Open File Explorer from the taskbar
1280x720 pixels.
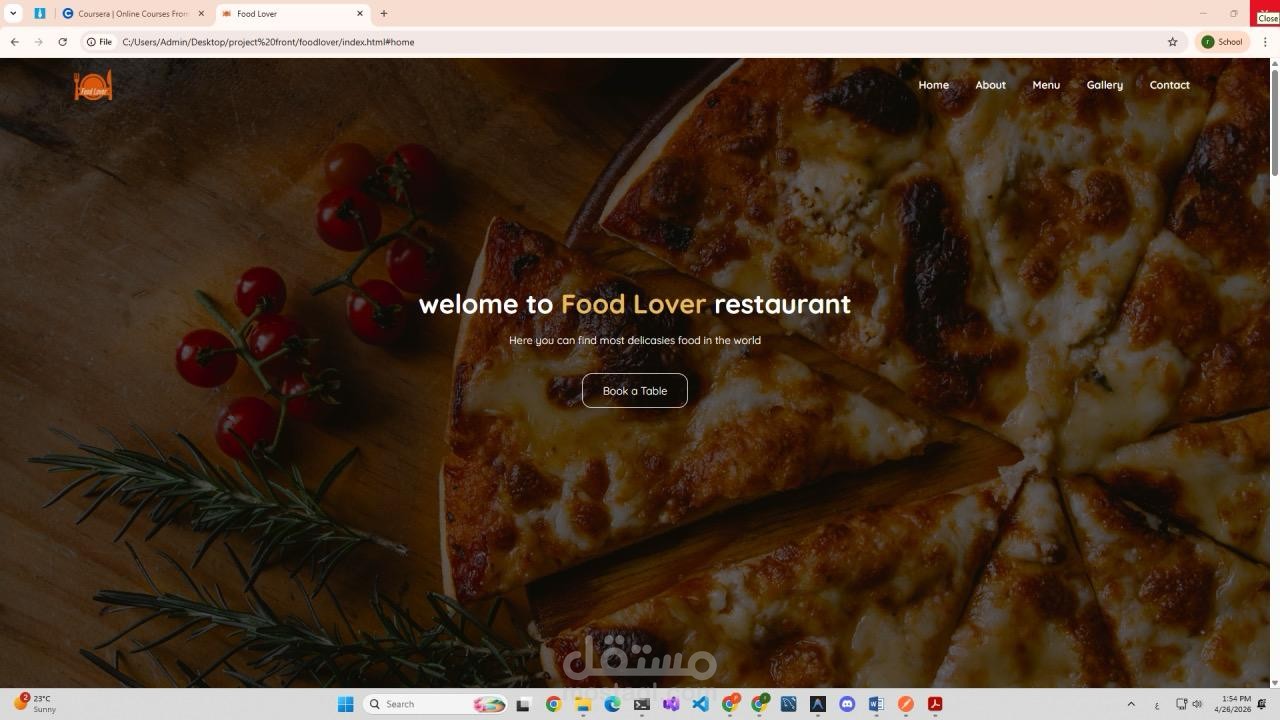(583, 704)
